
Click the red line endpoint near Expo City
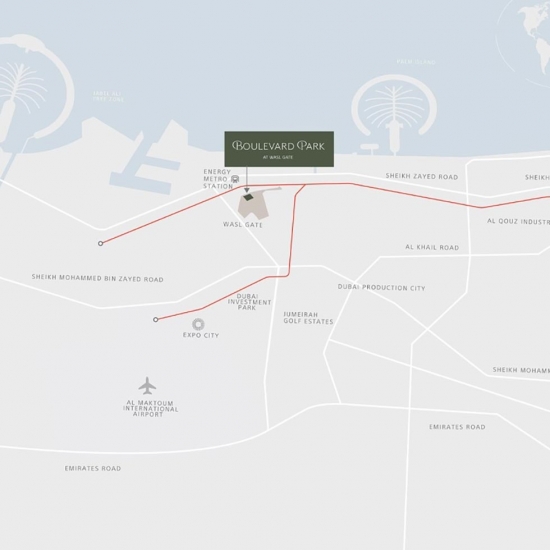click(x=156, y=320)
